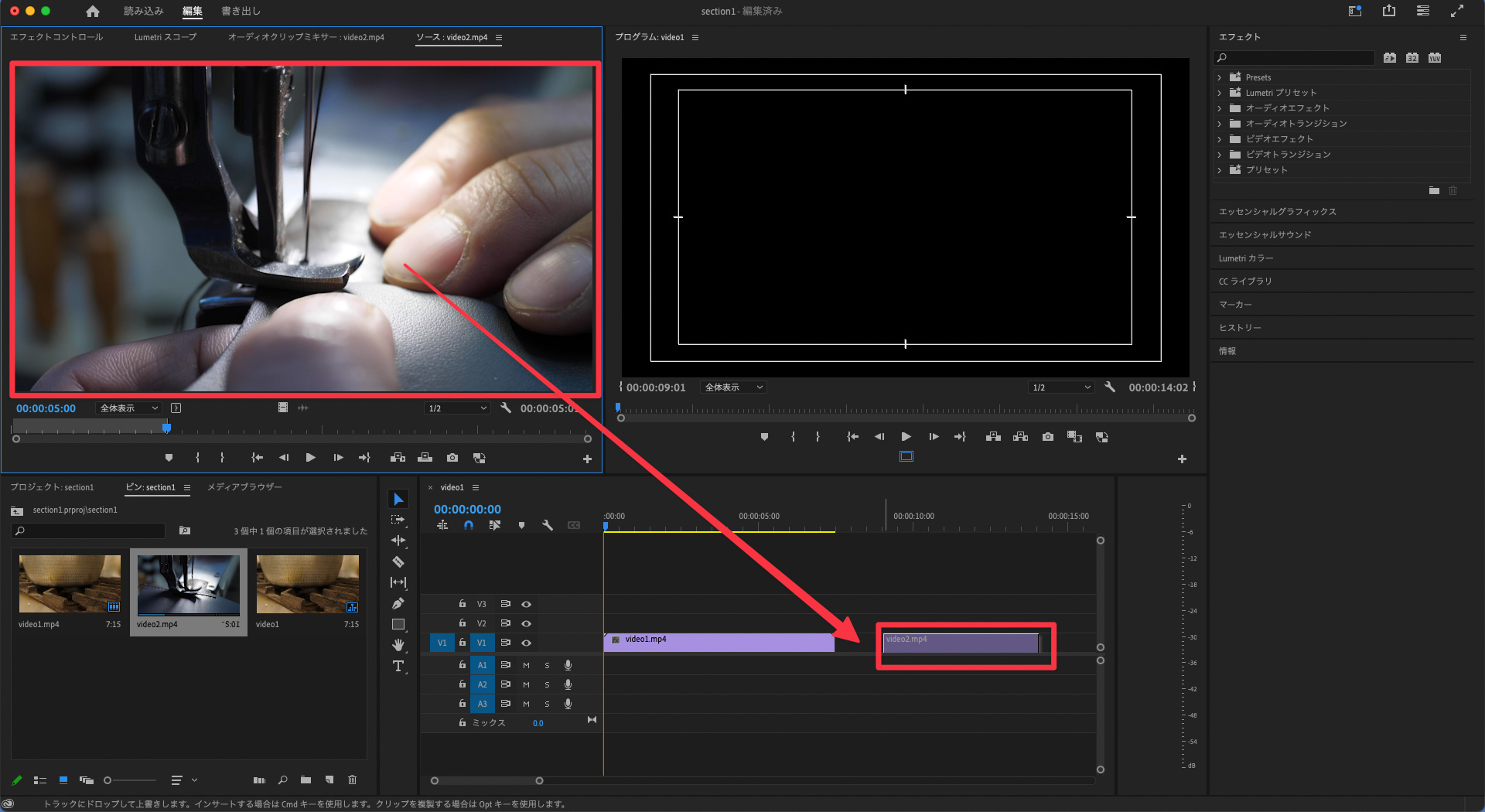1485x812 pixels.
Task: Toggle the lock on track V3
Action: click(x=463, y=604)
